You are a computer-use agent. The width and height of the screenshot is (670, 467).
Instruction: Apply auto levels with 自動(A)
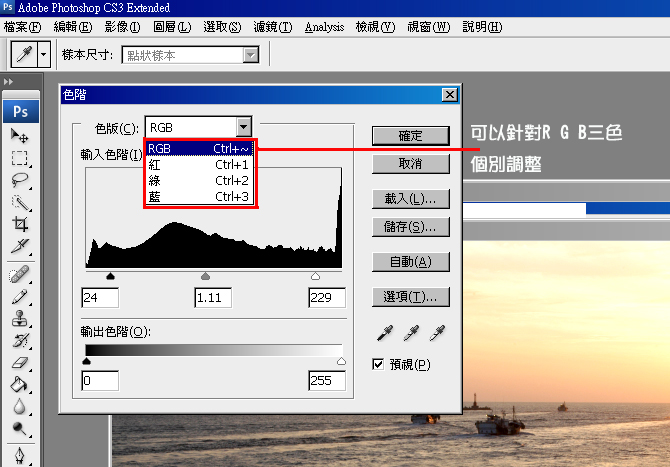(x=411, y=261)
